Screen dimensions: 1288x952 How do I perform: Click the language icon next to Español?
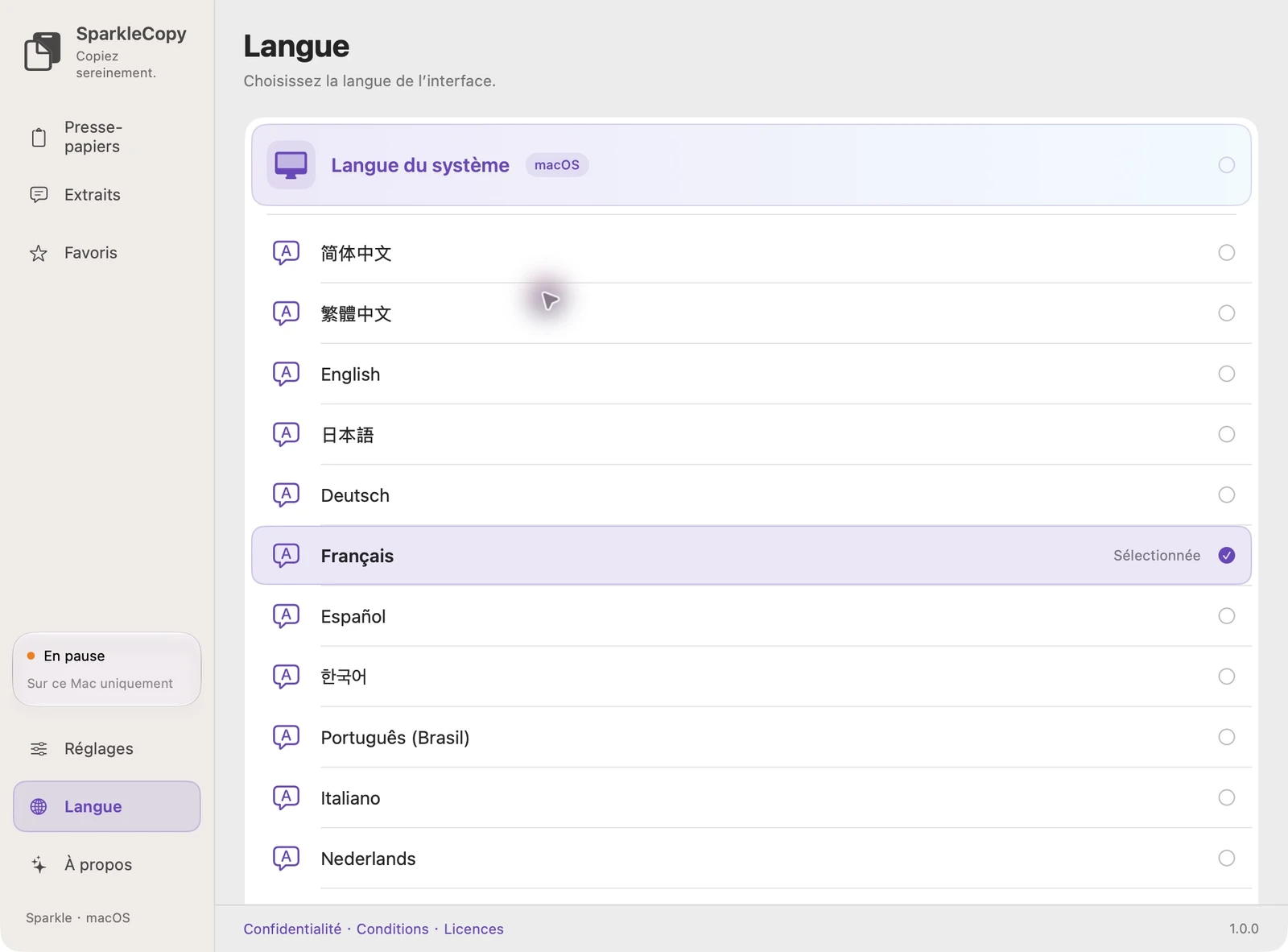click(x=286, y=616)
